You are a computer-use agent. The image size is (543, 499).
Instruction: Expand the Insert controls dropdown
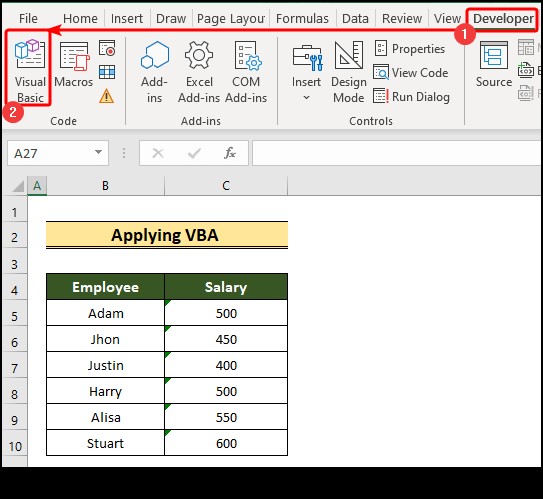(306, 72)
